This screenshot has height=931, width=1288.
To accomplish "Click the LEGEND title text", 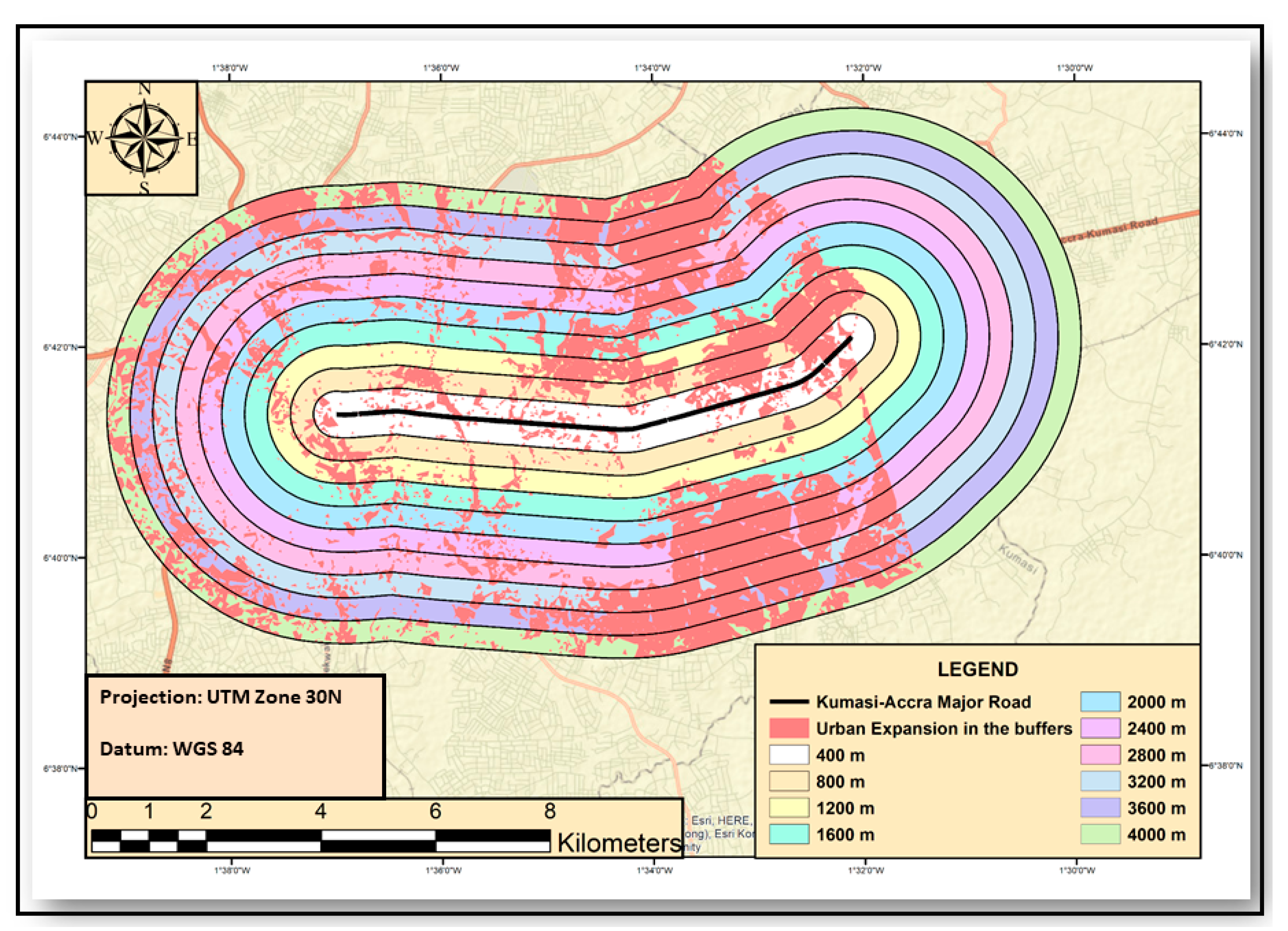I will [x=978, y=670].
